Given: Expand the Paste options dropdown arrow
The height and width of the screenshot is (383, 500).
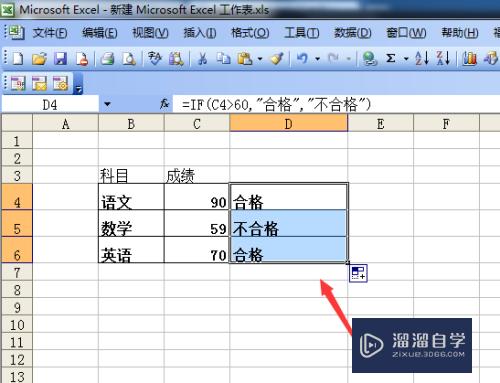Looking at the screenshot, I should tap(260, 59).
